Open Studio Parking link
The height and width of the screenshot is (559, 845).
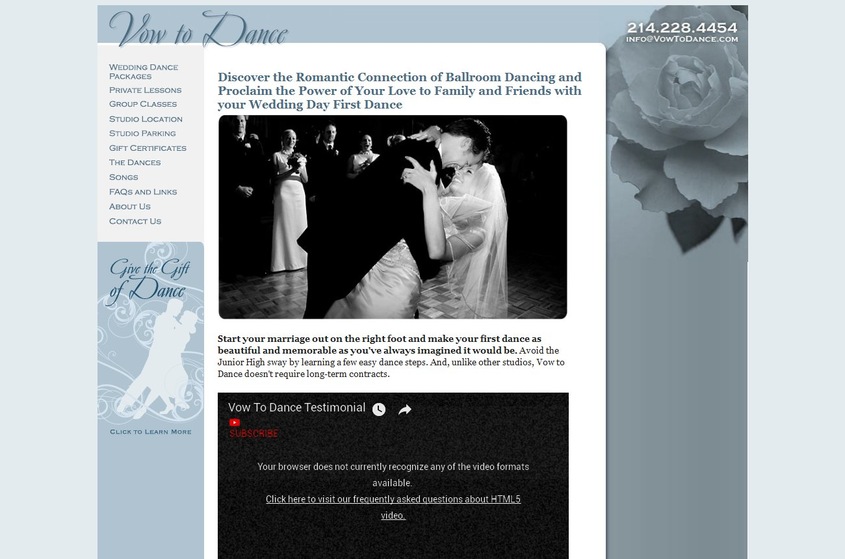142,133
